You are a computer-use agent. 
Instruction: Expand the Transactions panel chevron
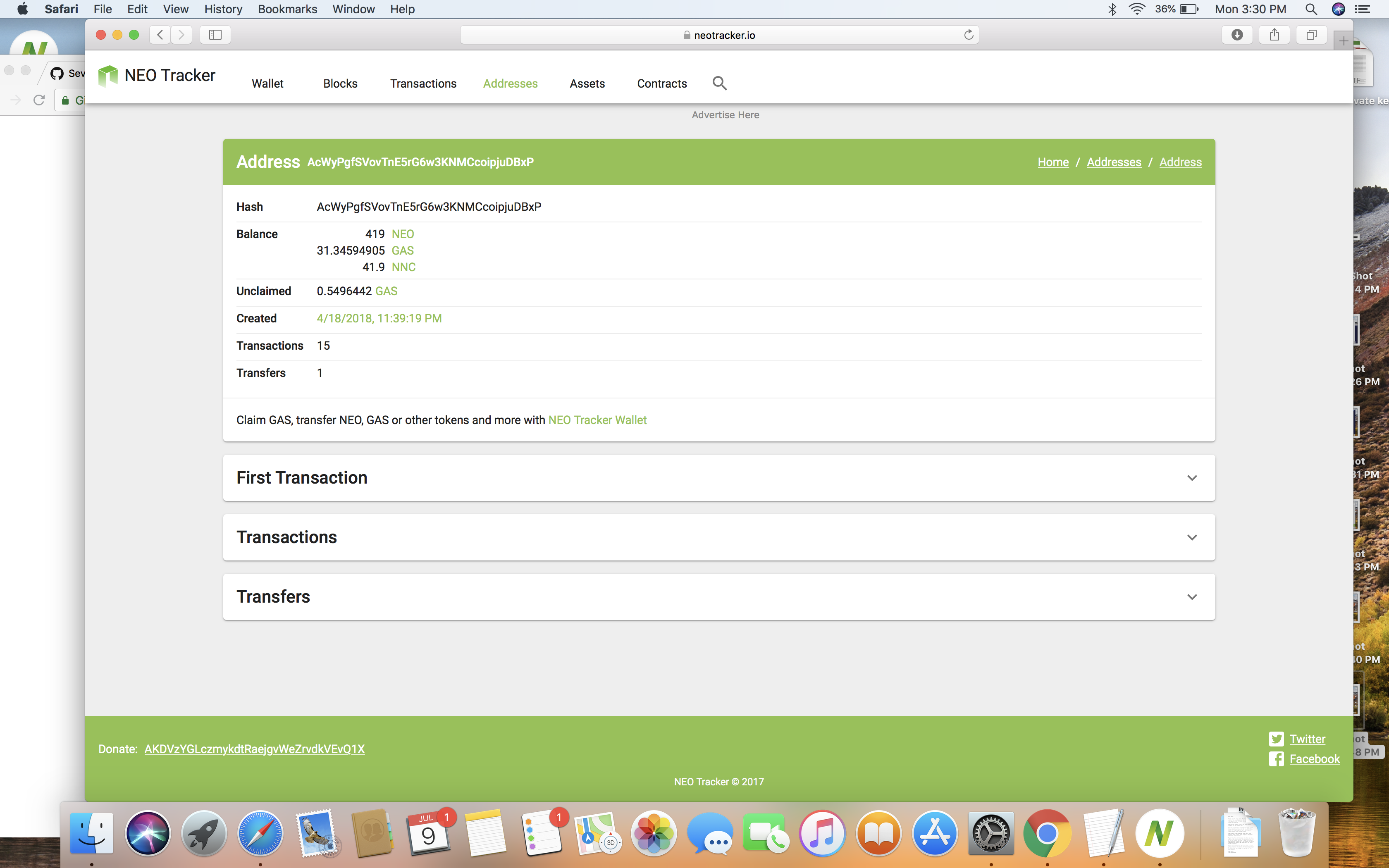click(1192, 537)
